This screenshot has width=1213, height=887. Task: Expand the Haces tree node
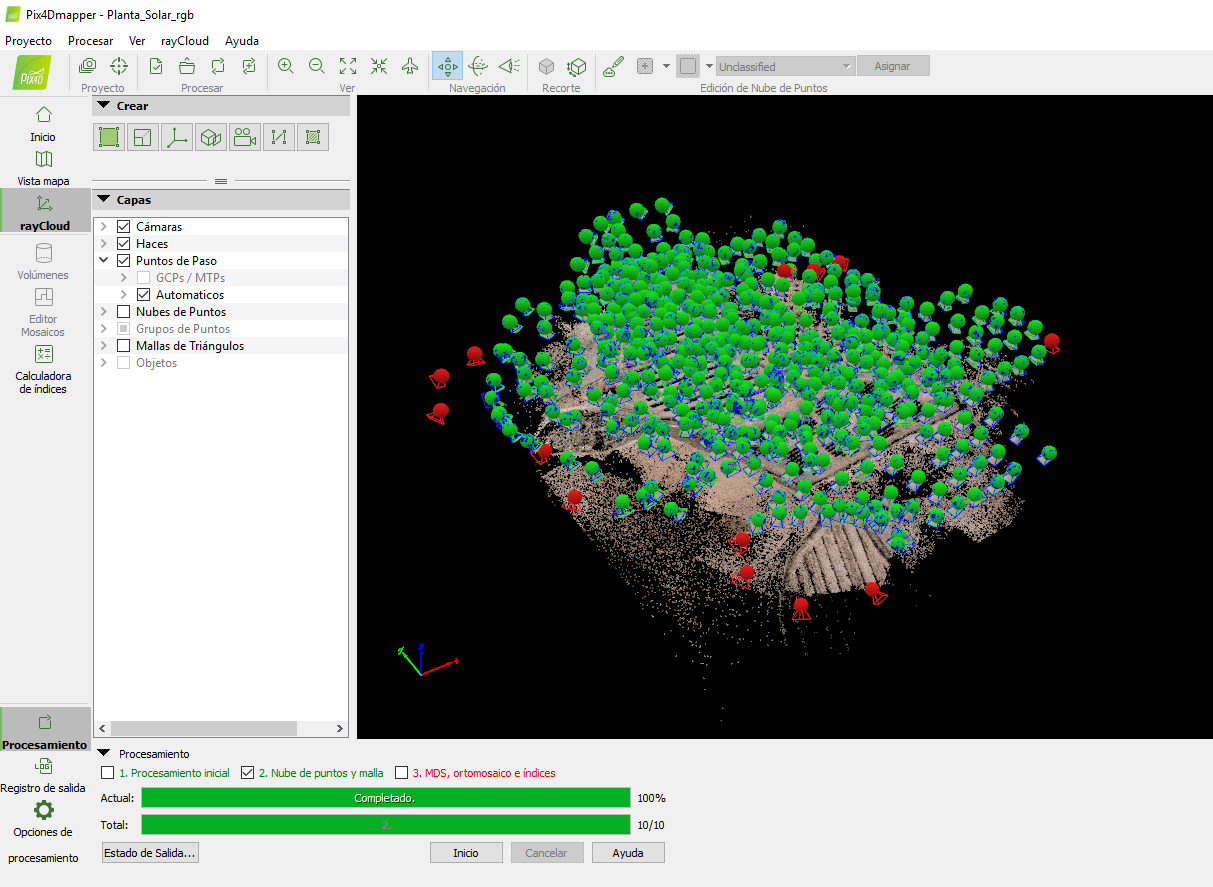coord(104,244)
